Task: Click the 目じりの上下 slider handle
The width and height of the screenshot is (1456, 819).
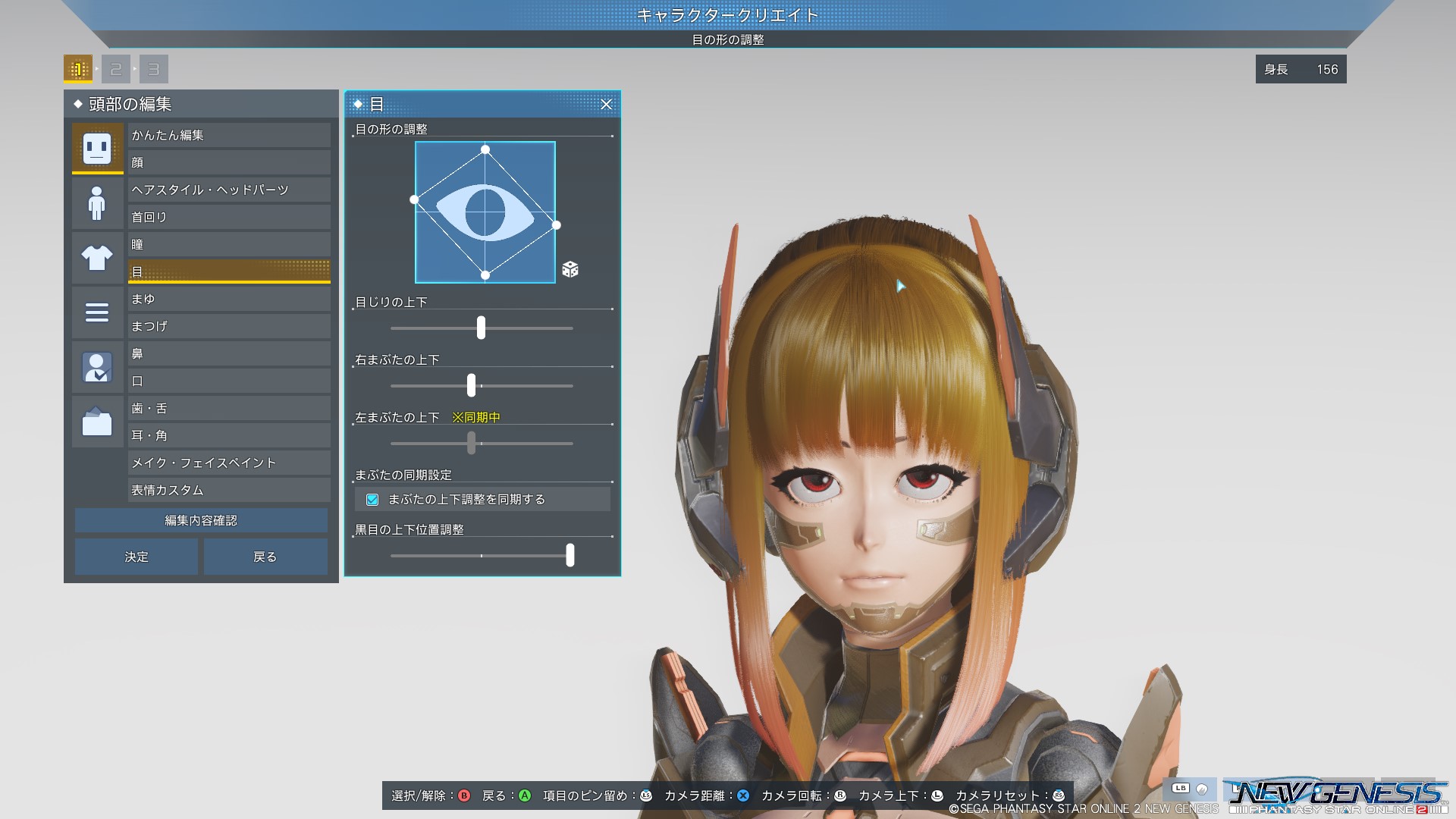Action: (x=481, y=328)
